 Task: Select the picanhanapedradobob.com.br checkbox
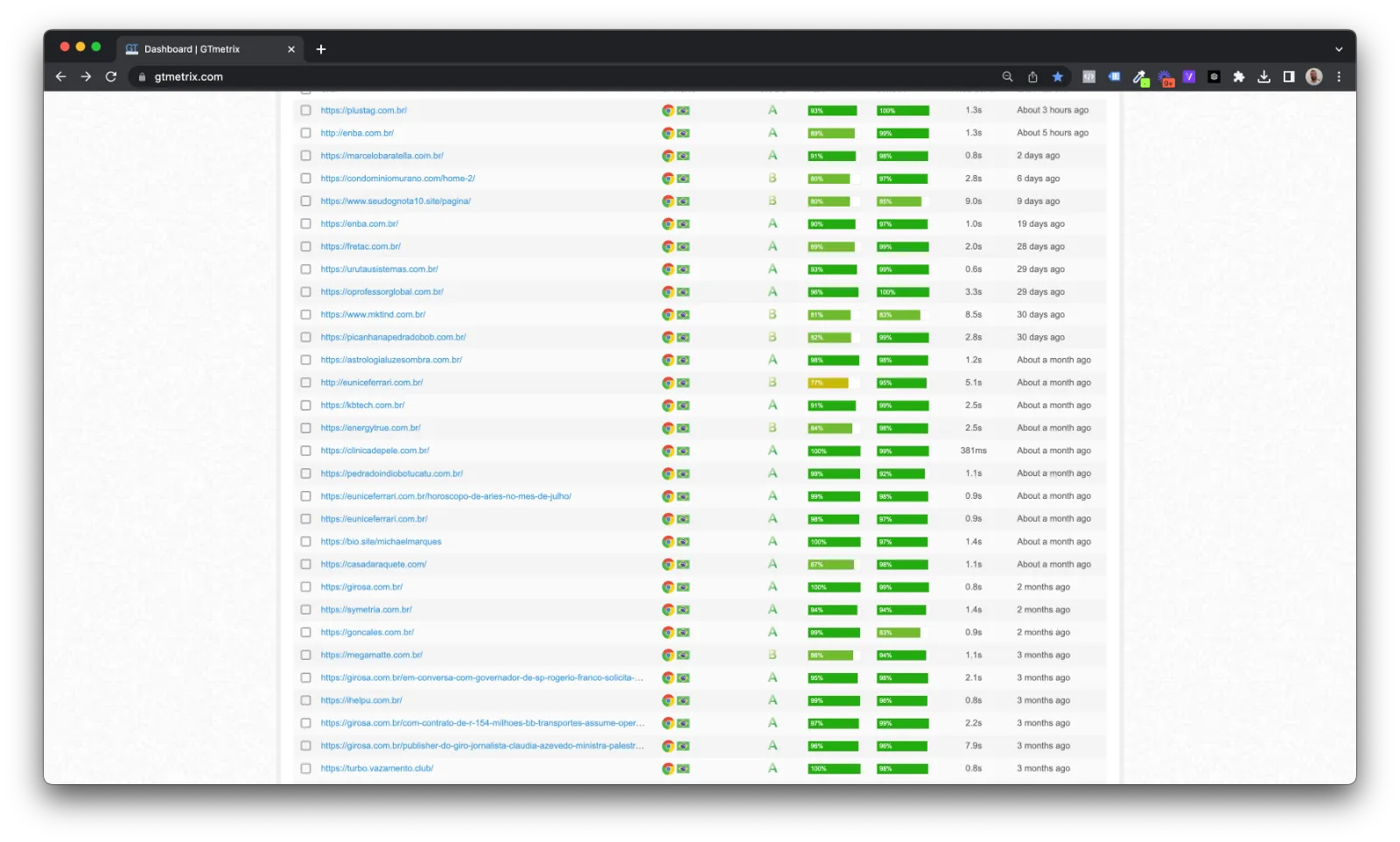(x=305, y=337)
